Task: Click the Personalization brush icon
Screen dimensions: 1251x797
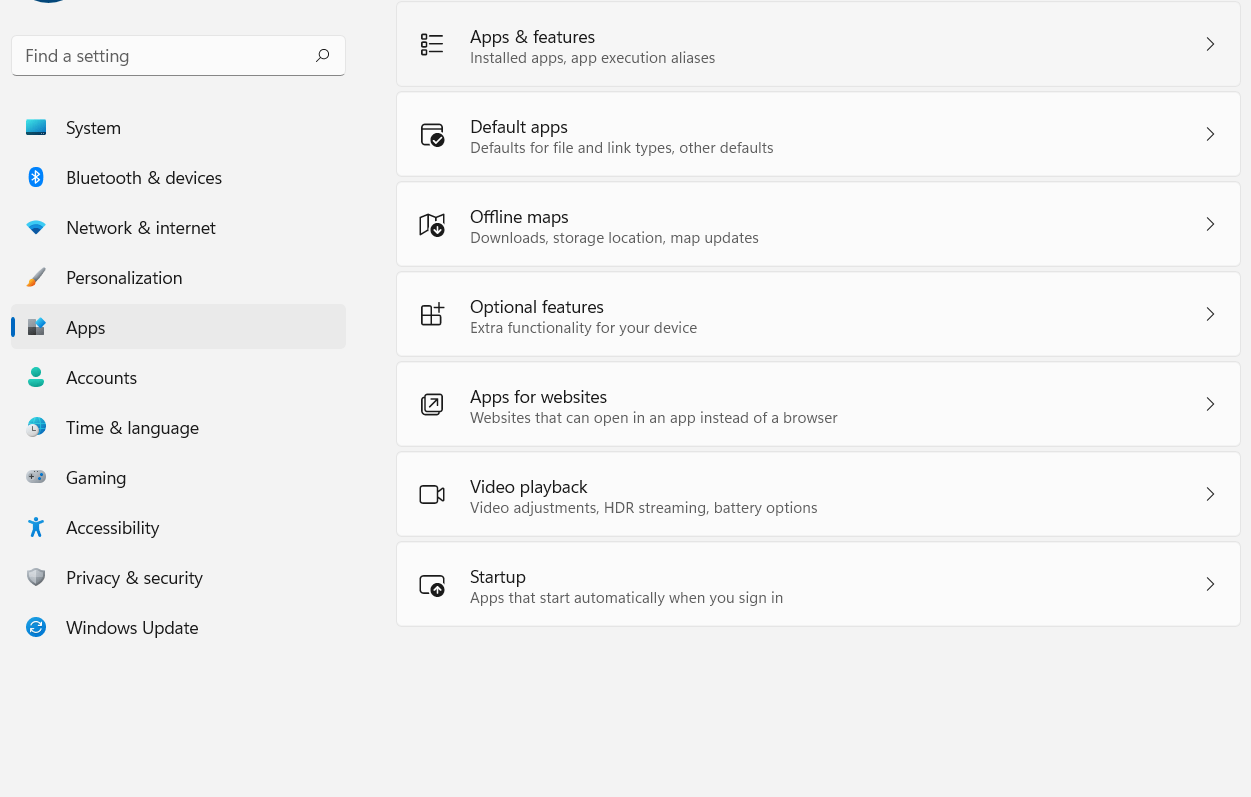Action: (36, 277)
